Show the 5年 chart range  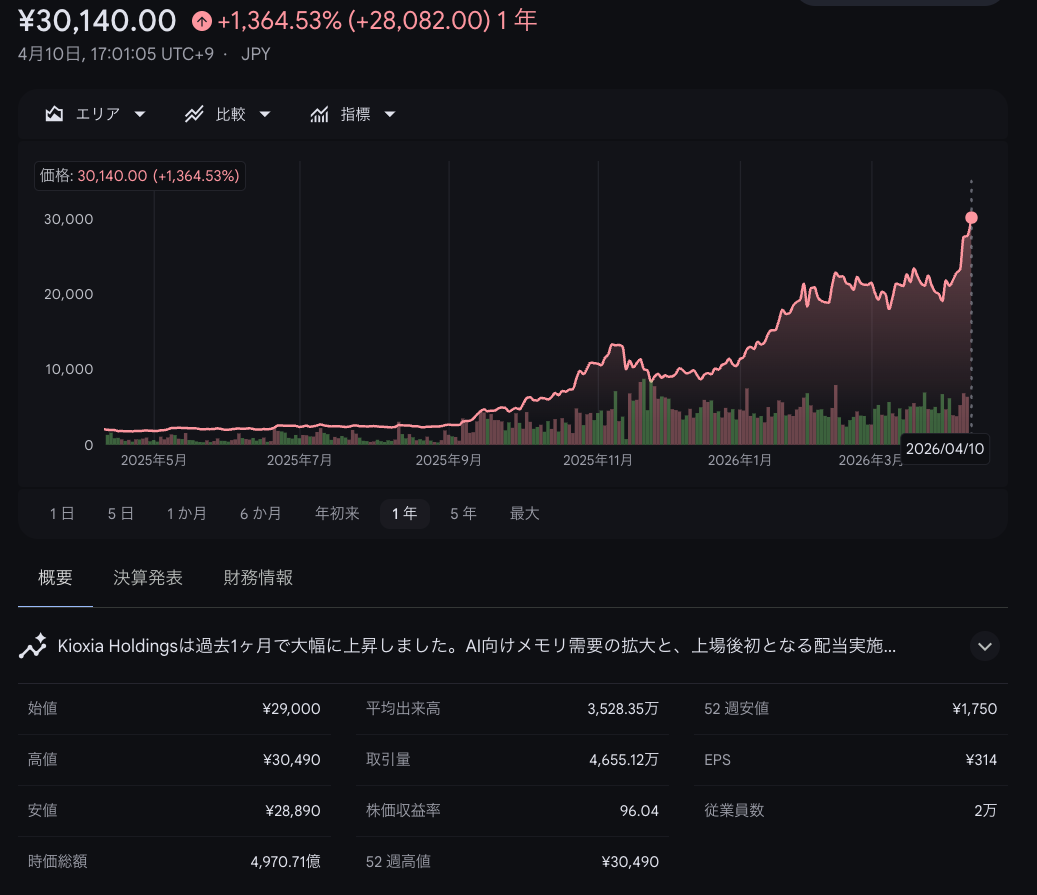(x=463, y=513)
